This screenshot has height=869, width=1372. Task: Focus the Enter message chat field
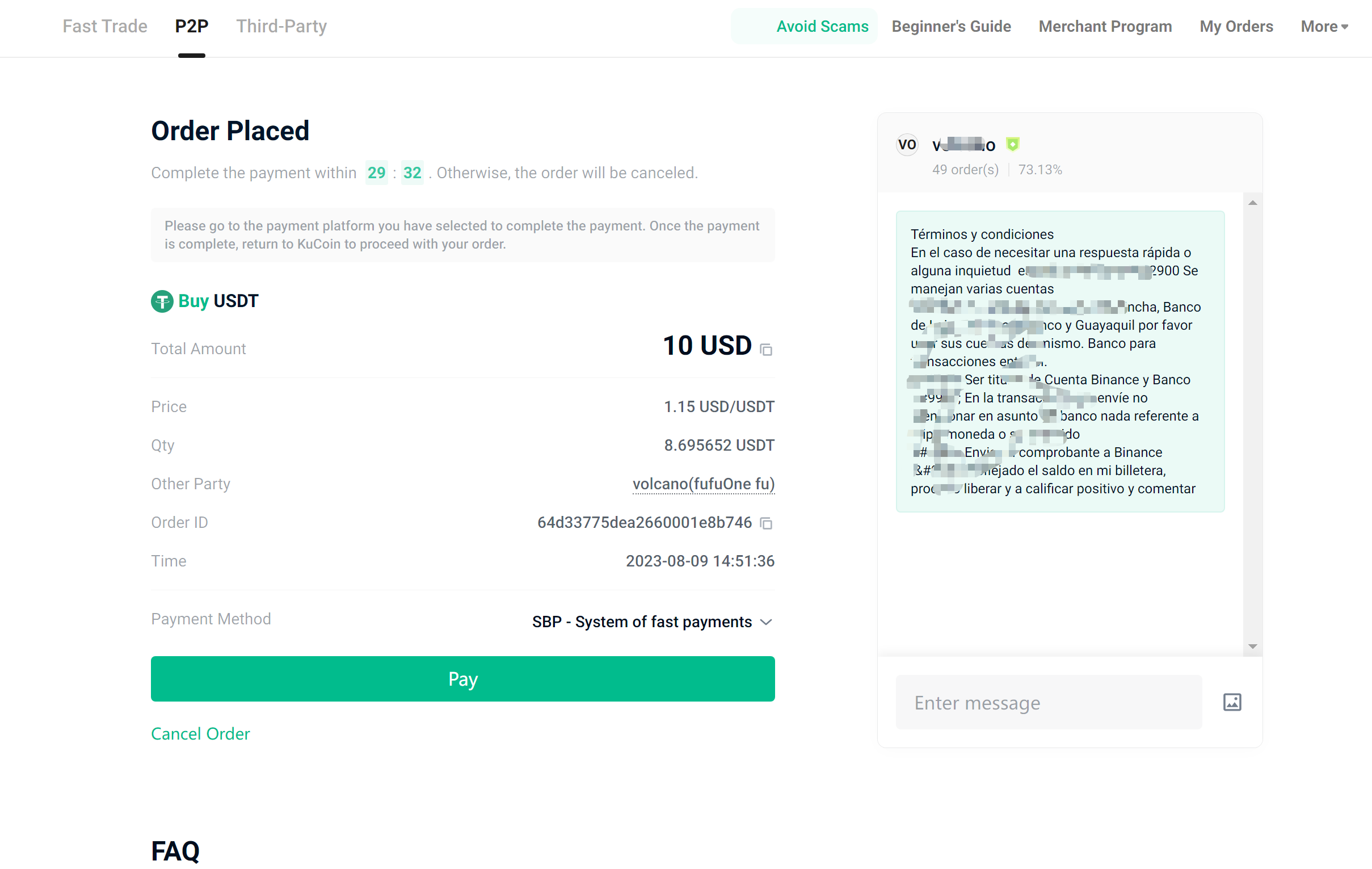pos(1049,702)
